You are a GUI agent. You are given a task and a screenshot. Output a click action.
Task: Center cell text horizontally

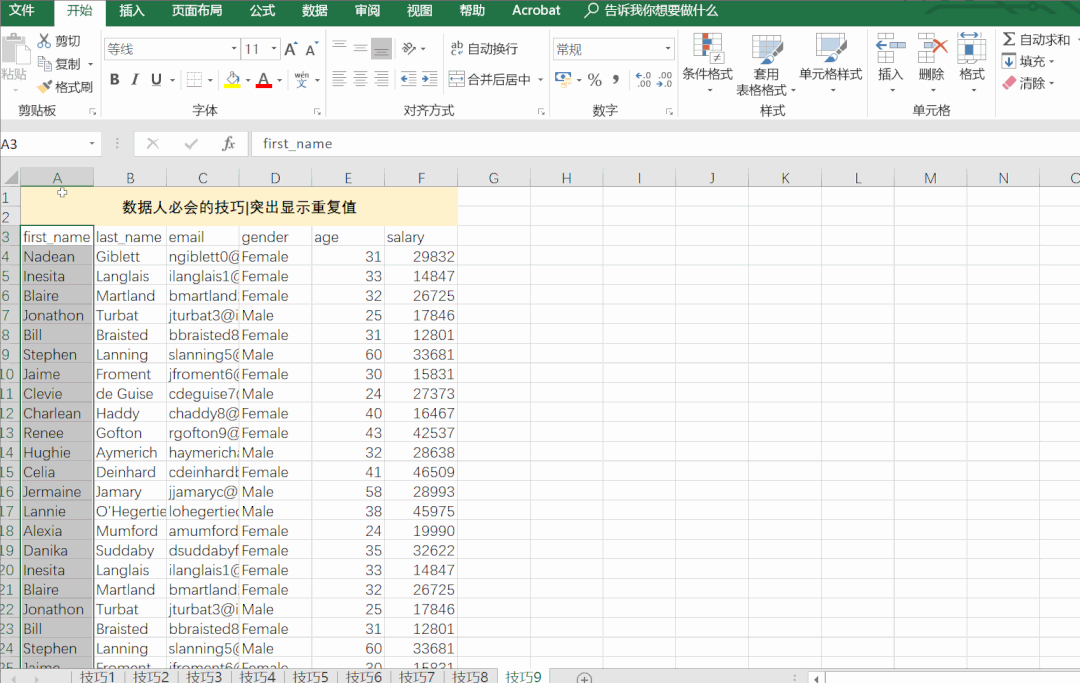(360, 78)
